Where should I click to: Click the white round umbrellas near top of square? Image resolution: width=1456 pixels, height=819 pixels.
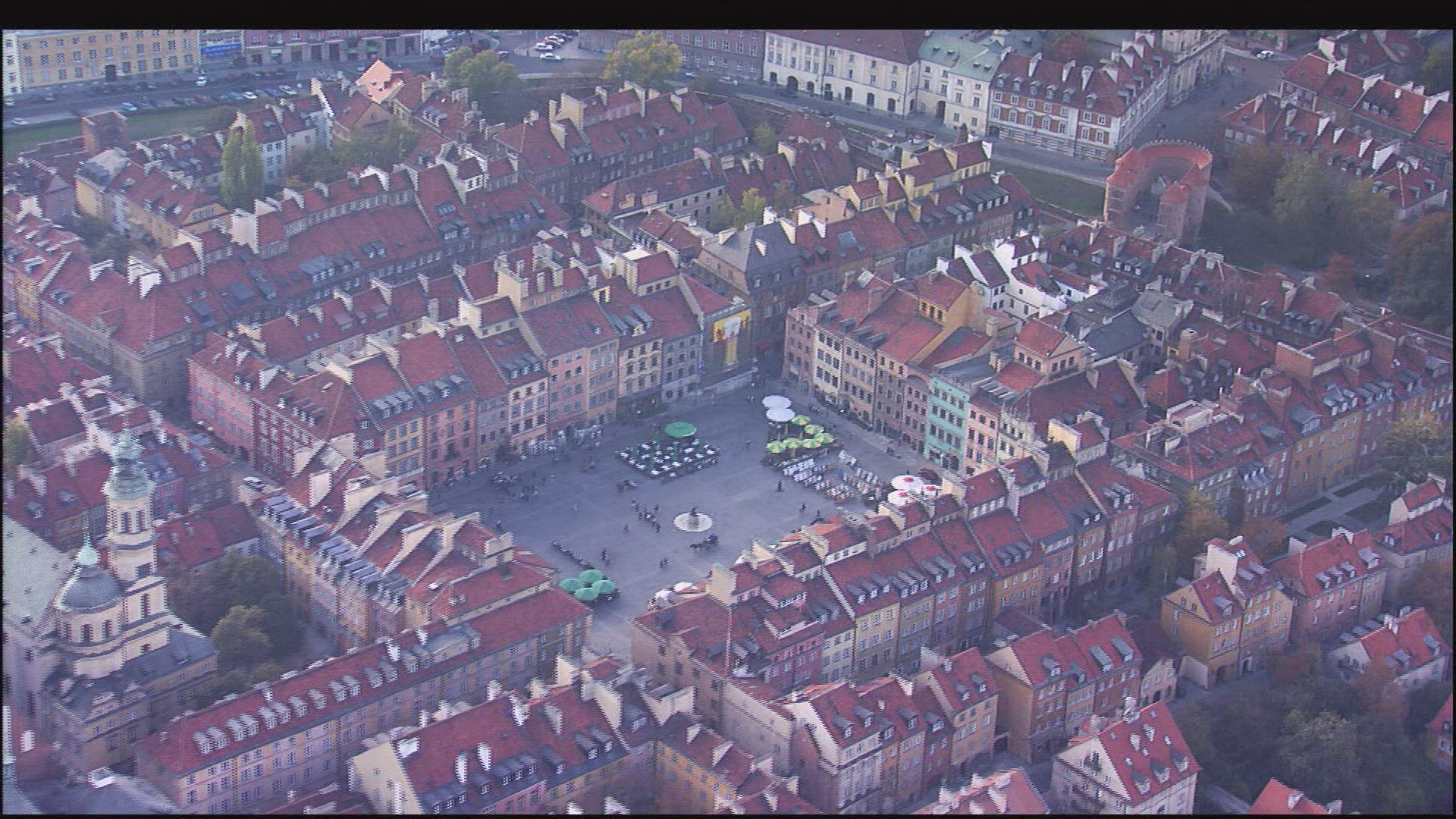(778, 408)
